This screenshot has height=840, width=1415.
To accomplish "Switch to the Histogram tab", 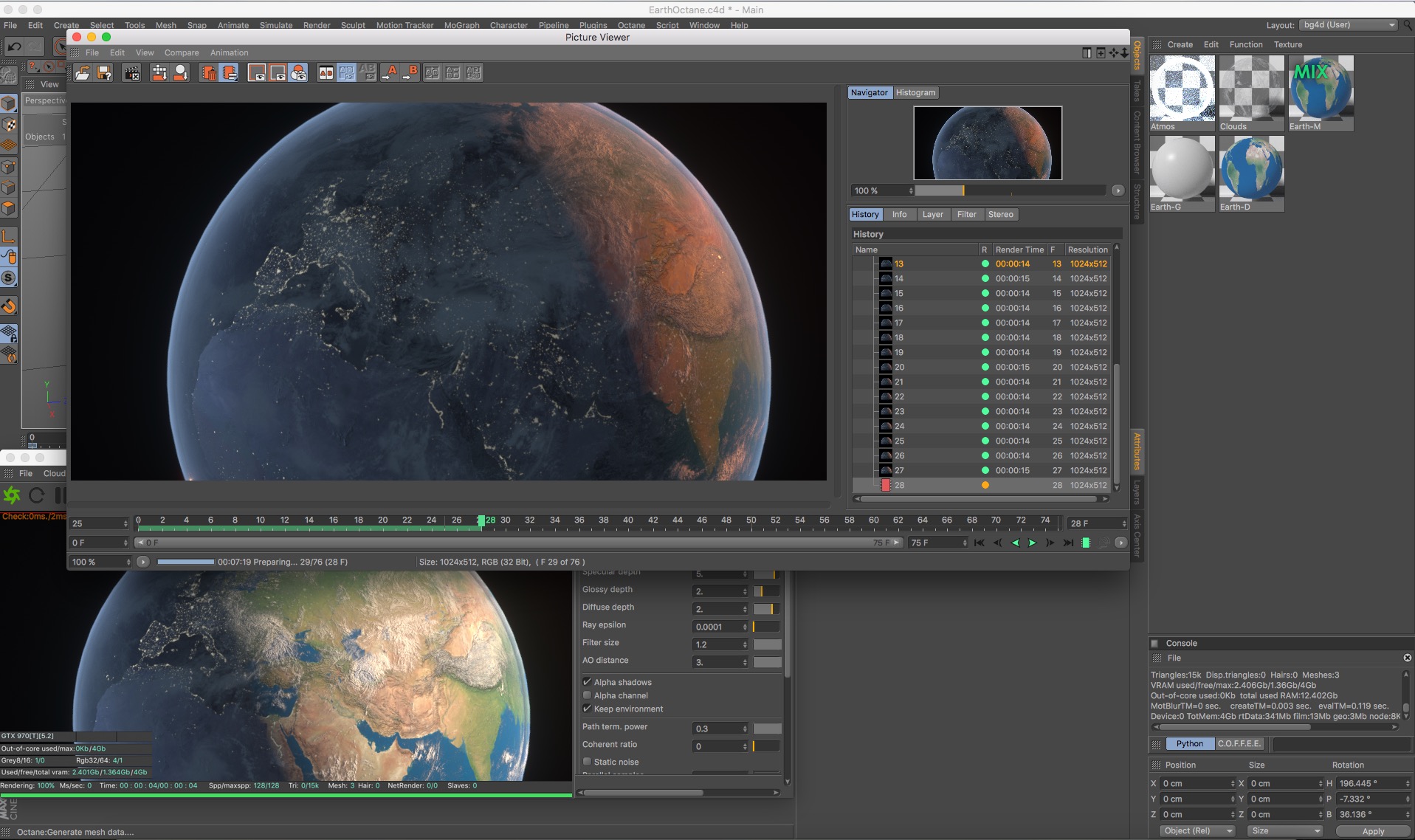I will click(x=915, y=92).
